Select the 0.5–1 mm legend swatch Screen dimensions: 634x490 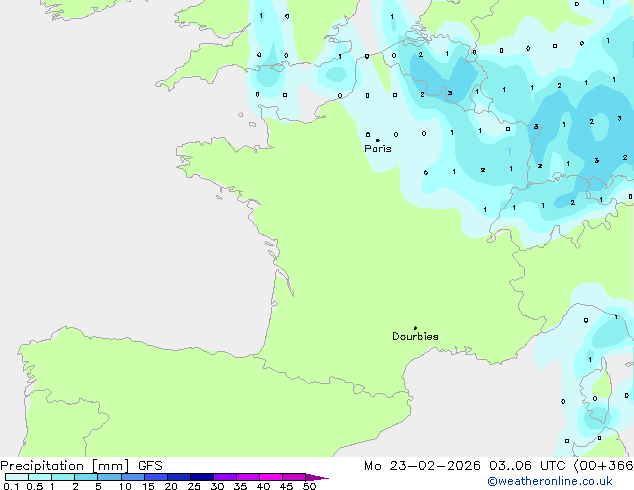(40, 477)
